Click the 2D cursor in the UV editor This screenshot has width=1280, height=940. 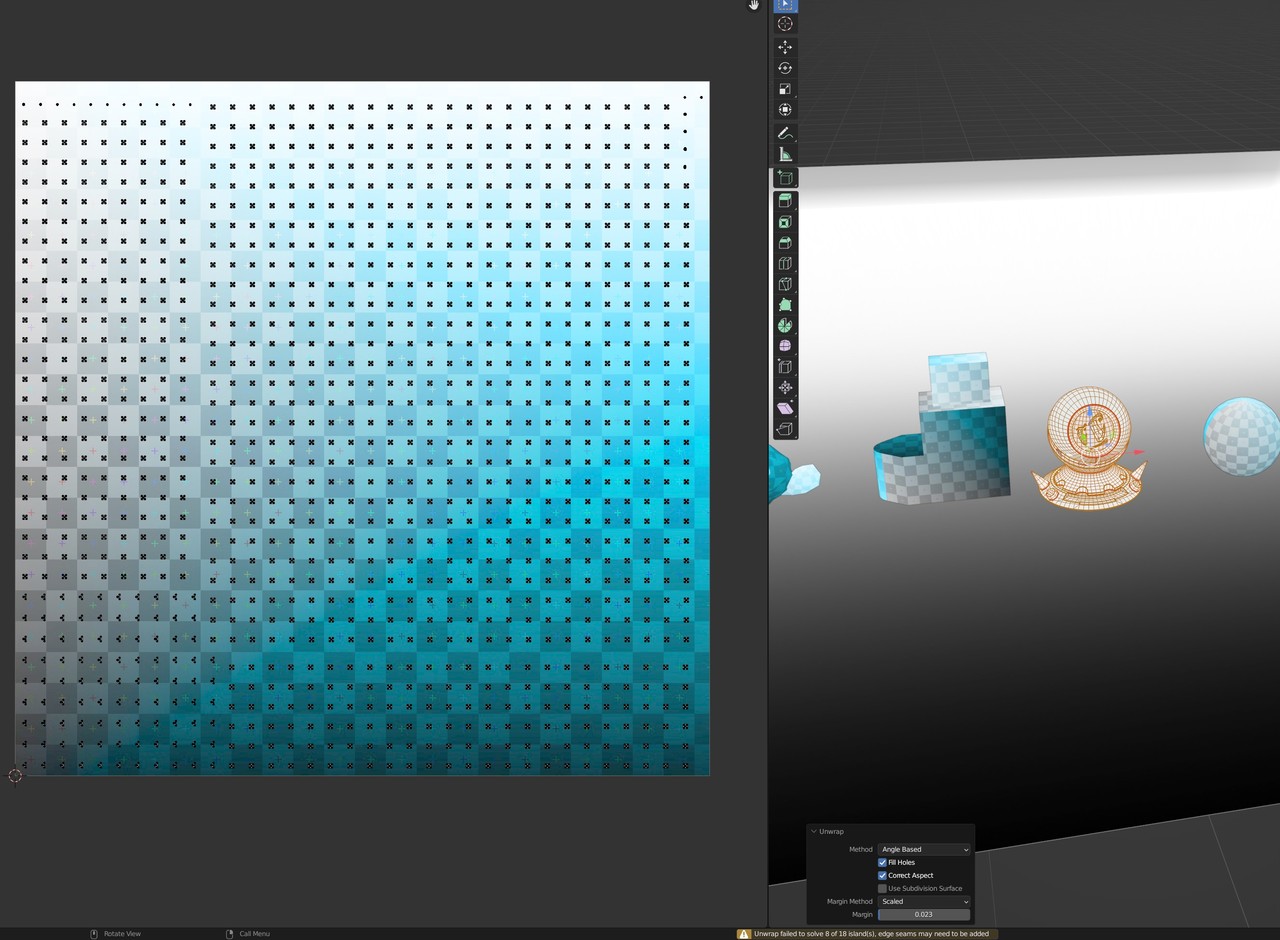pos(15,776)
